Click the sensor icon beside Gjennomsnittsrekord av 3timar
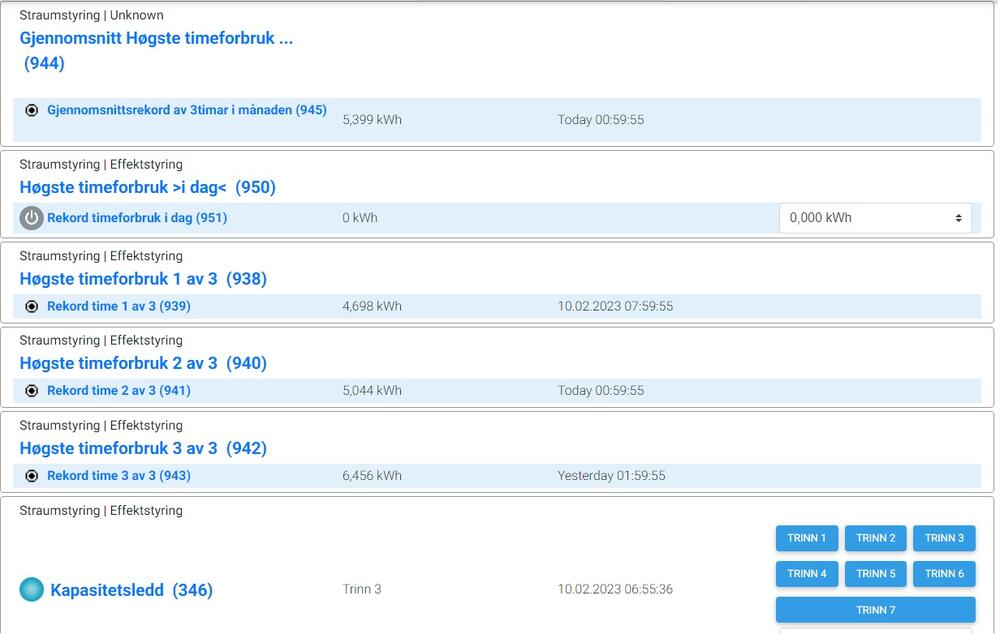 point(31,110)
